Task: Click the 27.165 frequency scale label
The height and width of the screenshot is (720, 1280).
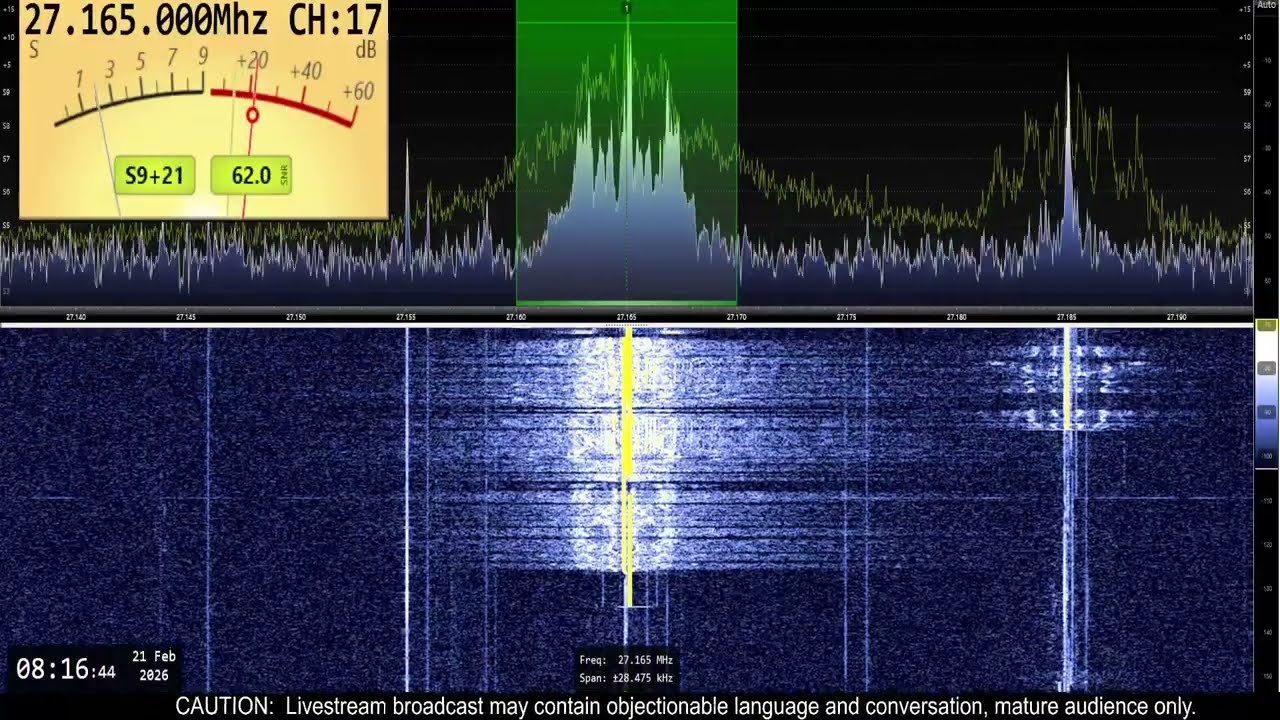Action: click(626, 317)
